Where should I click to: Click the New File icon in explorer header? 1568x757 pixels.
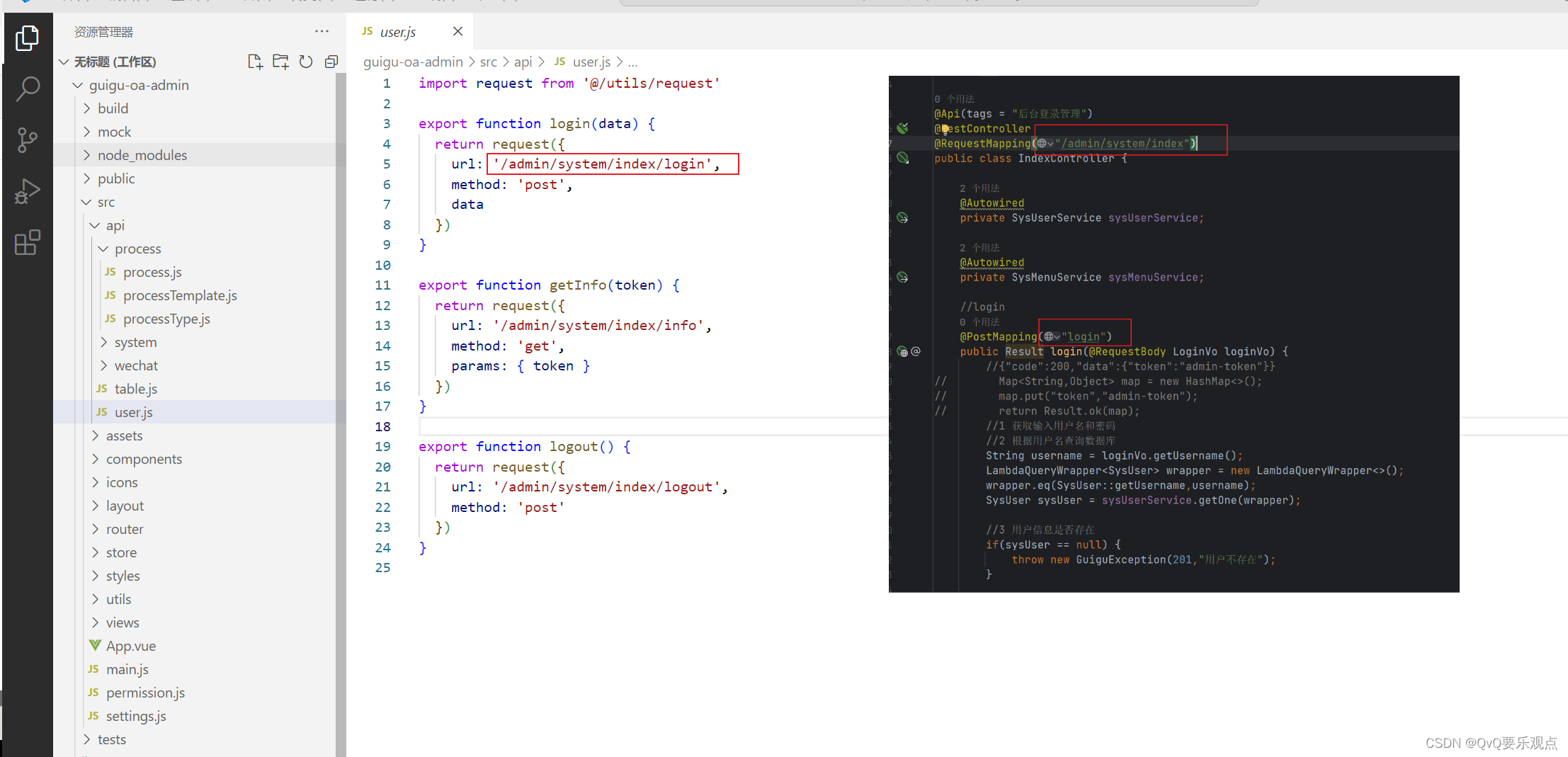pyautogui.click(x=255, y=62)
